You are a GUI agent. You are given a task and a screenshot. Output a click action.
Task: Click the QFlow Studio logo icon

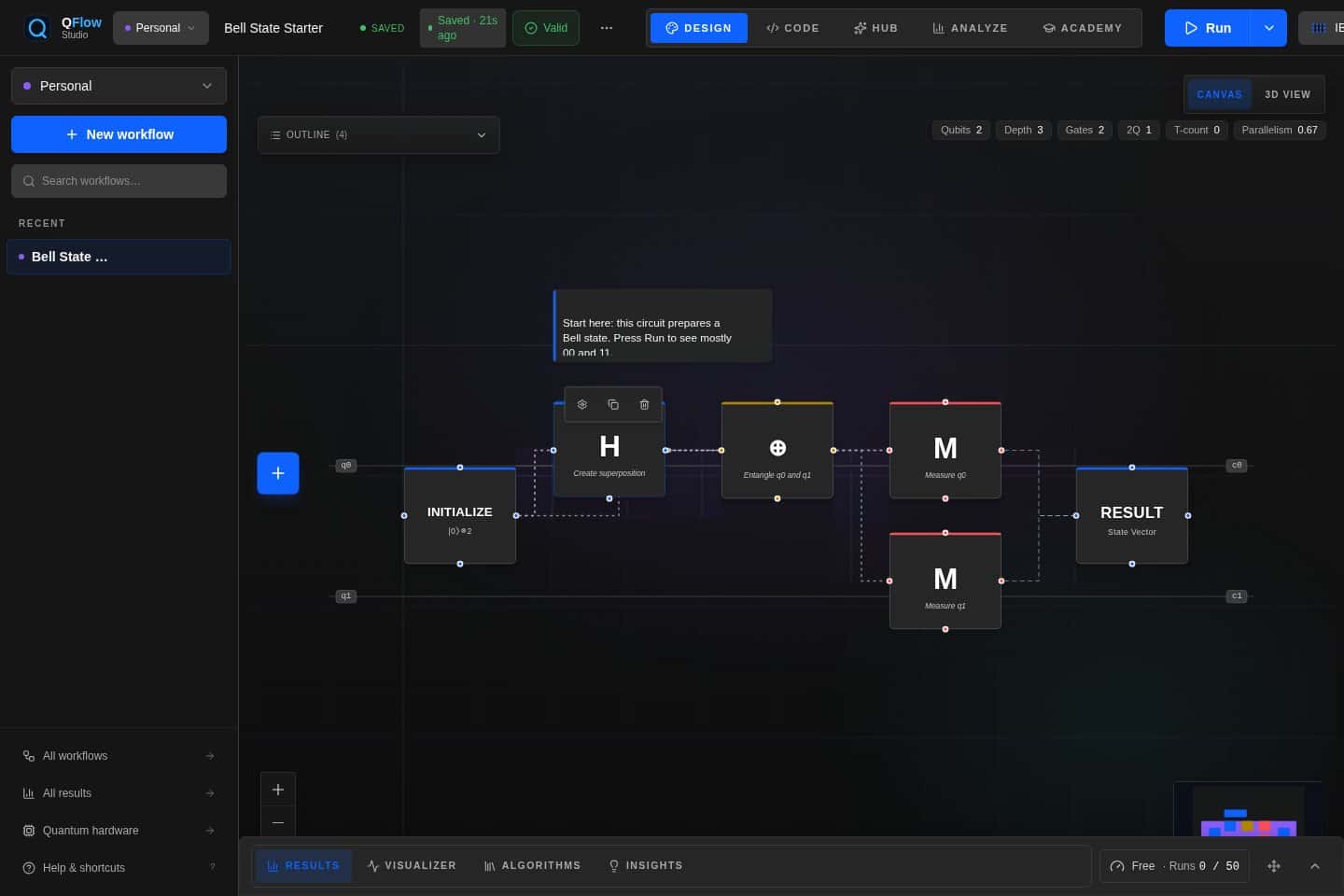pyautogui.click(x=37, y=28)
